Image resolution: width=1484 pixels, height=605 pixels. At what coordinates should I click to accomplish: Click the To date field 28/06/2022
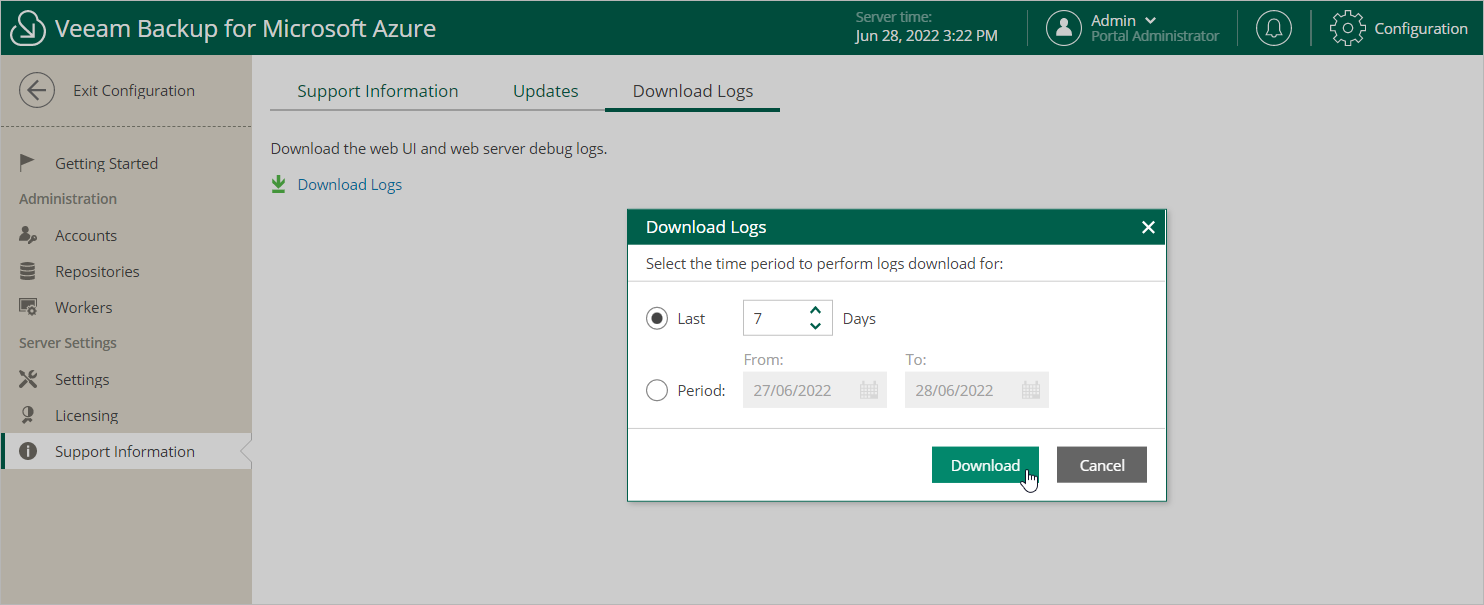coord(977,390)
